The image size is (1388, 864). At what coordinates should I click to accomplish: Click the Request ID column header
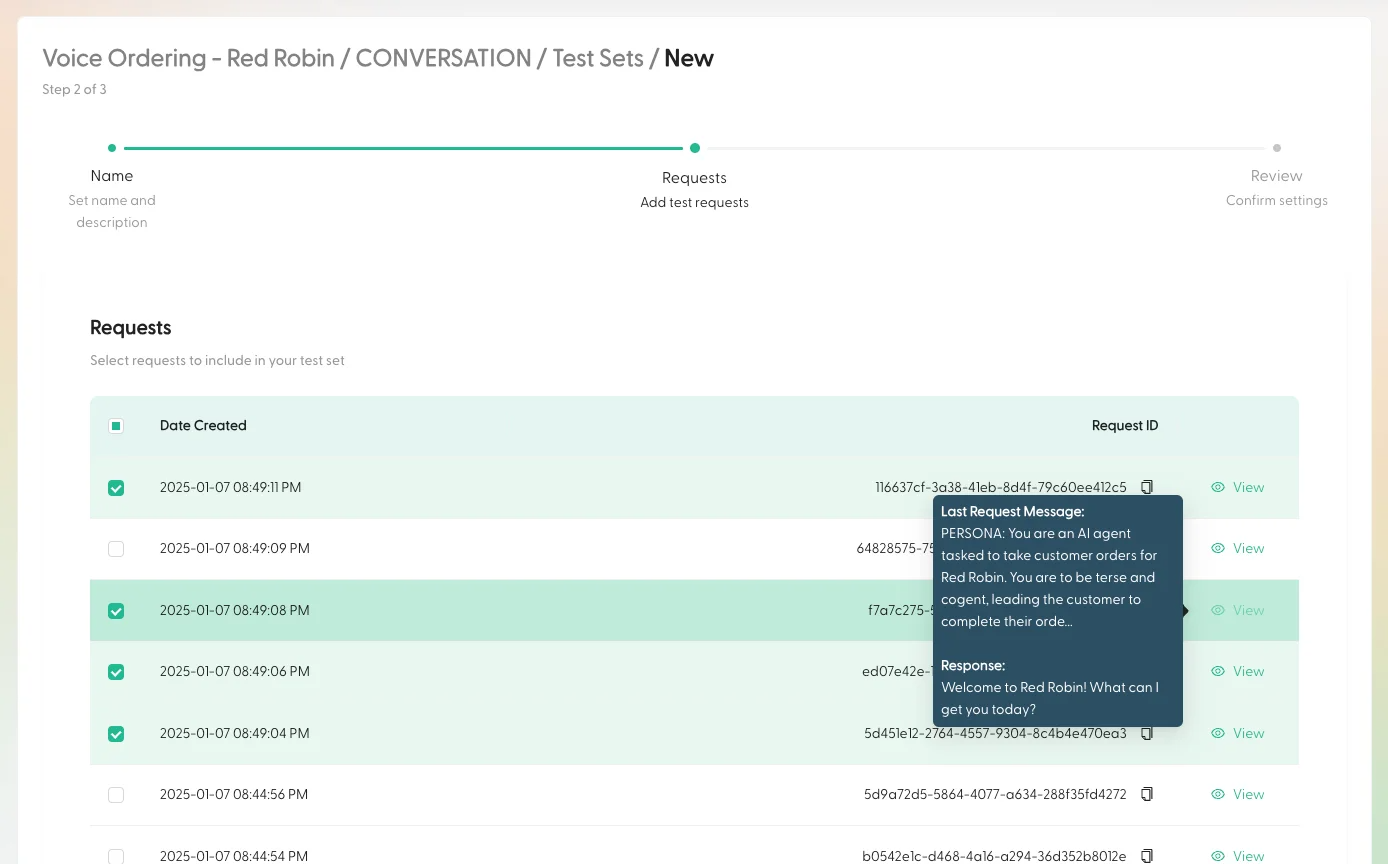click(1125, 425)
